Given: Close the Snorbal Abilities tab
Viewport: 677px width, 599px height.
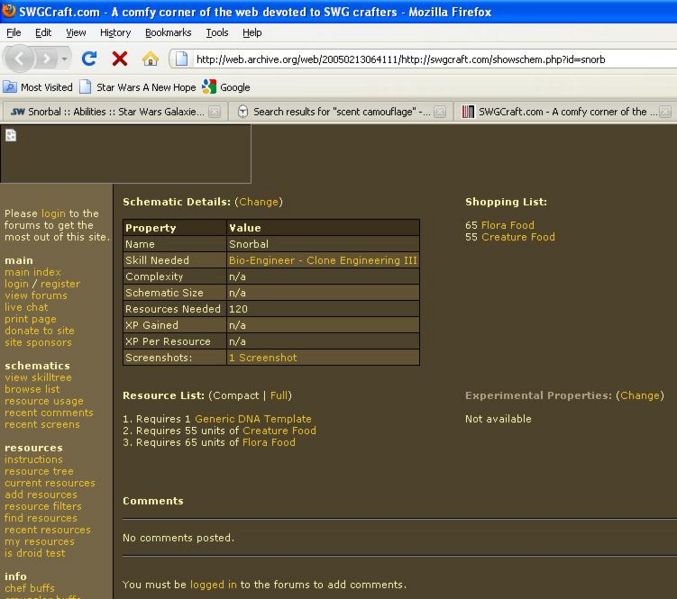Looking at the screenshot, I should 214,112.
